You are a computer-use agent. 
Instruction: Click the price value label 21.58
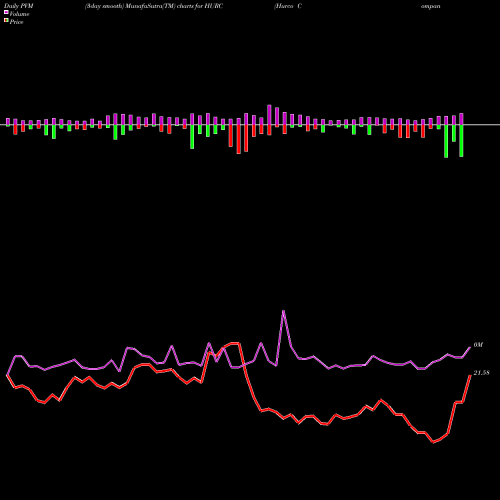point(481,373)
